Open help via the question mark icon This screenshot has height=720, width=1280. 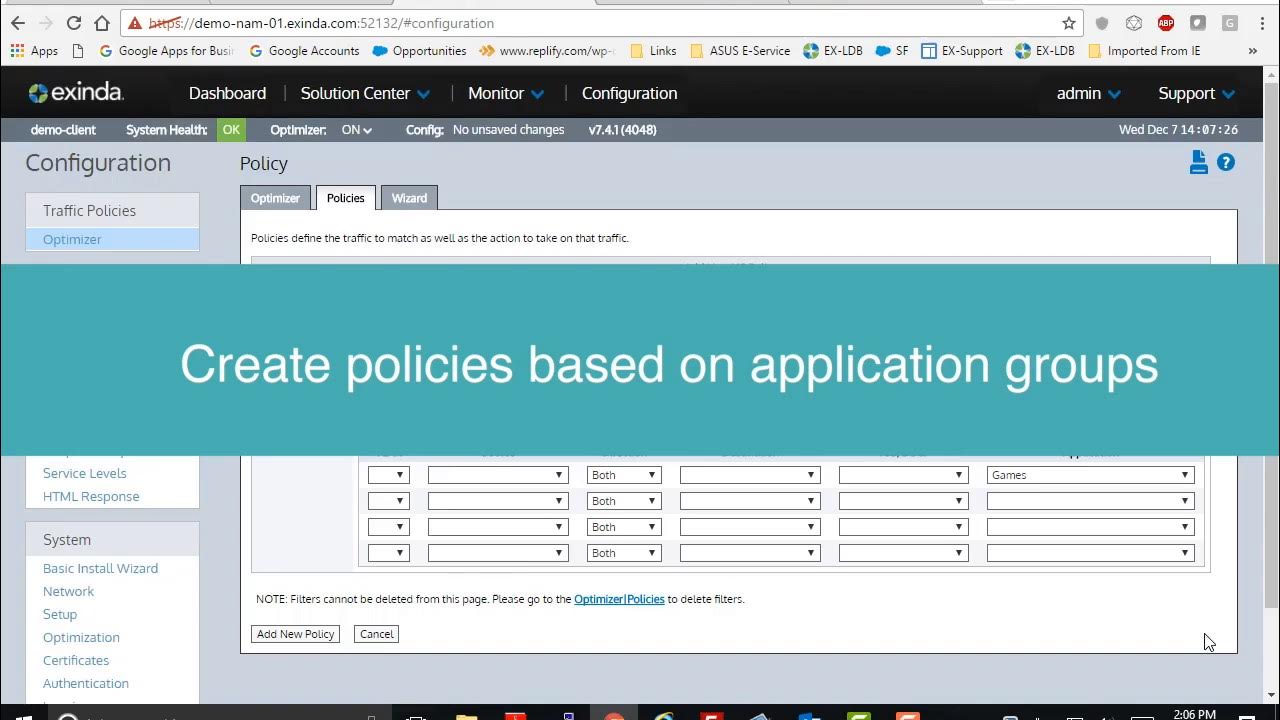pos(1226,162)
